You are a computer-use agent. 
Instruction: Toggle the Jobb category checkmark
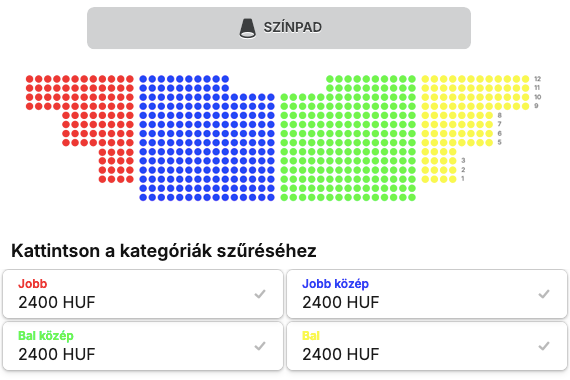point(260,293)
